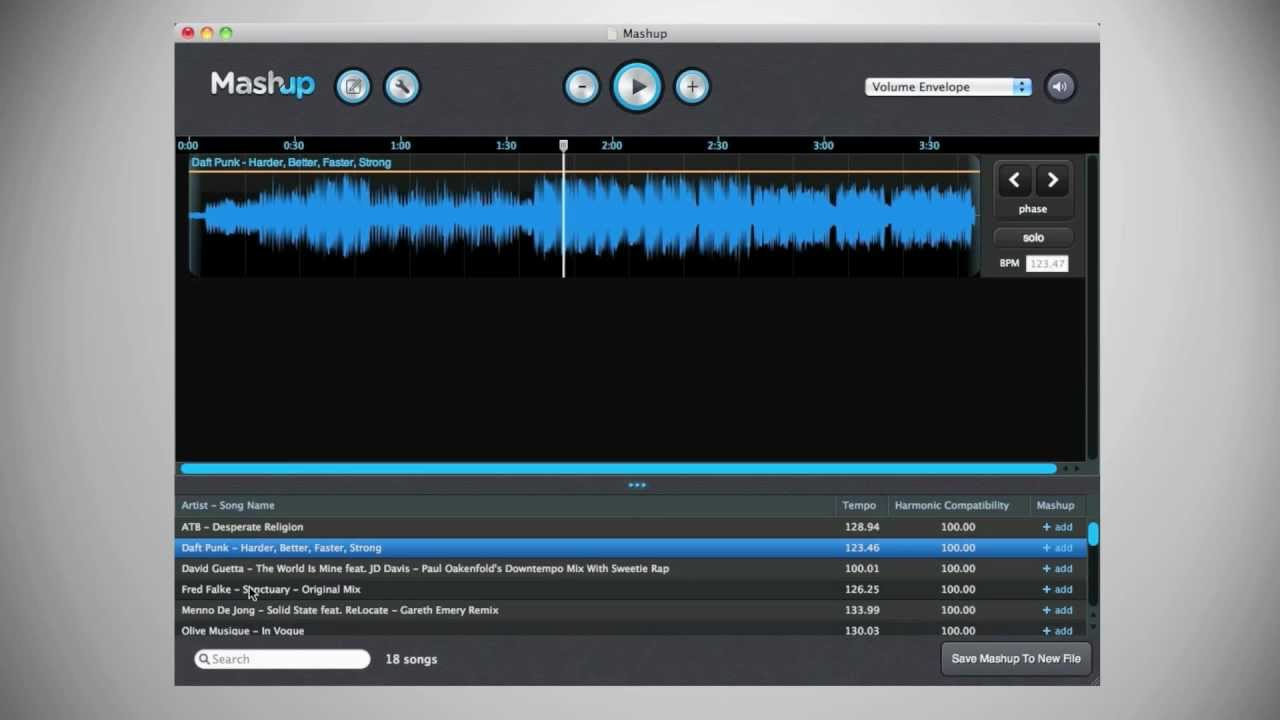
Task: Start playback with the play button
Action: tap(637, 87)
